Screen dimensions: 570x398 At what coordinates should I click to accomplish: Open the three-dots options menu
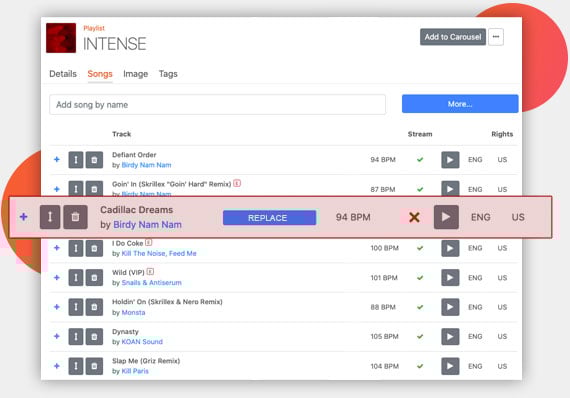496,37
